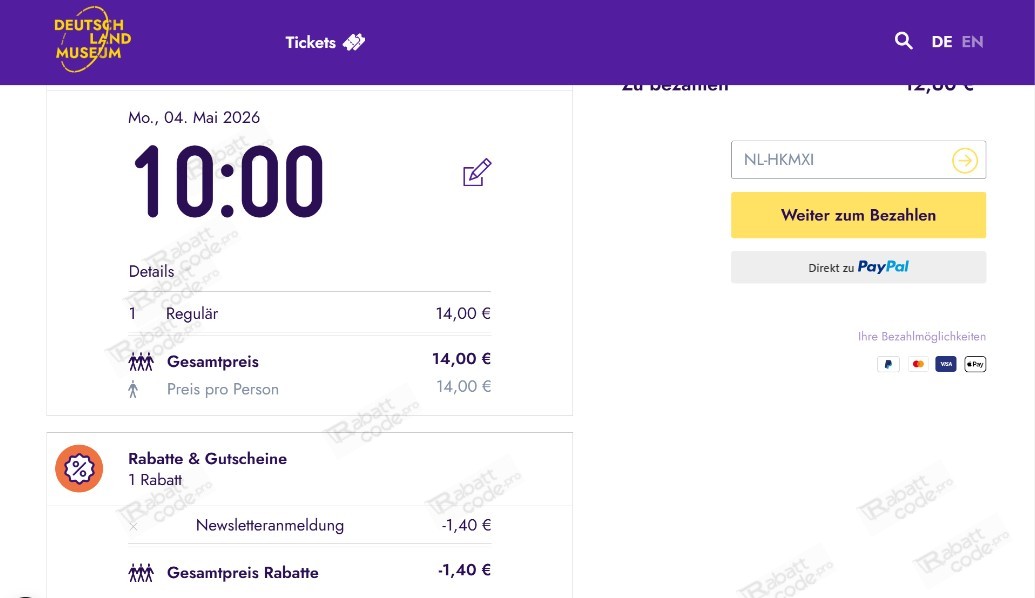Click the ticket icon next to Tickets
The height and width of the screenshot is (598, 1035).
click(x=354, y=42)
